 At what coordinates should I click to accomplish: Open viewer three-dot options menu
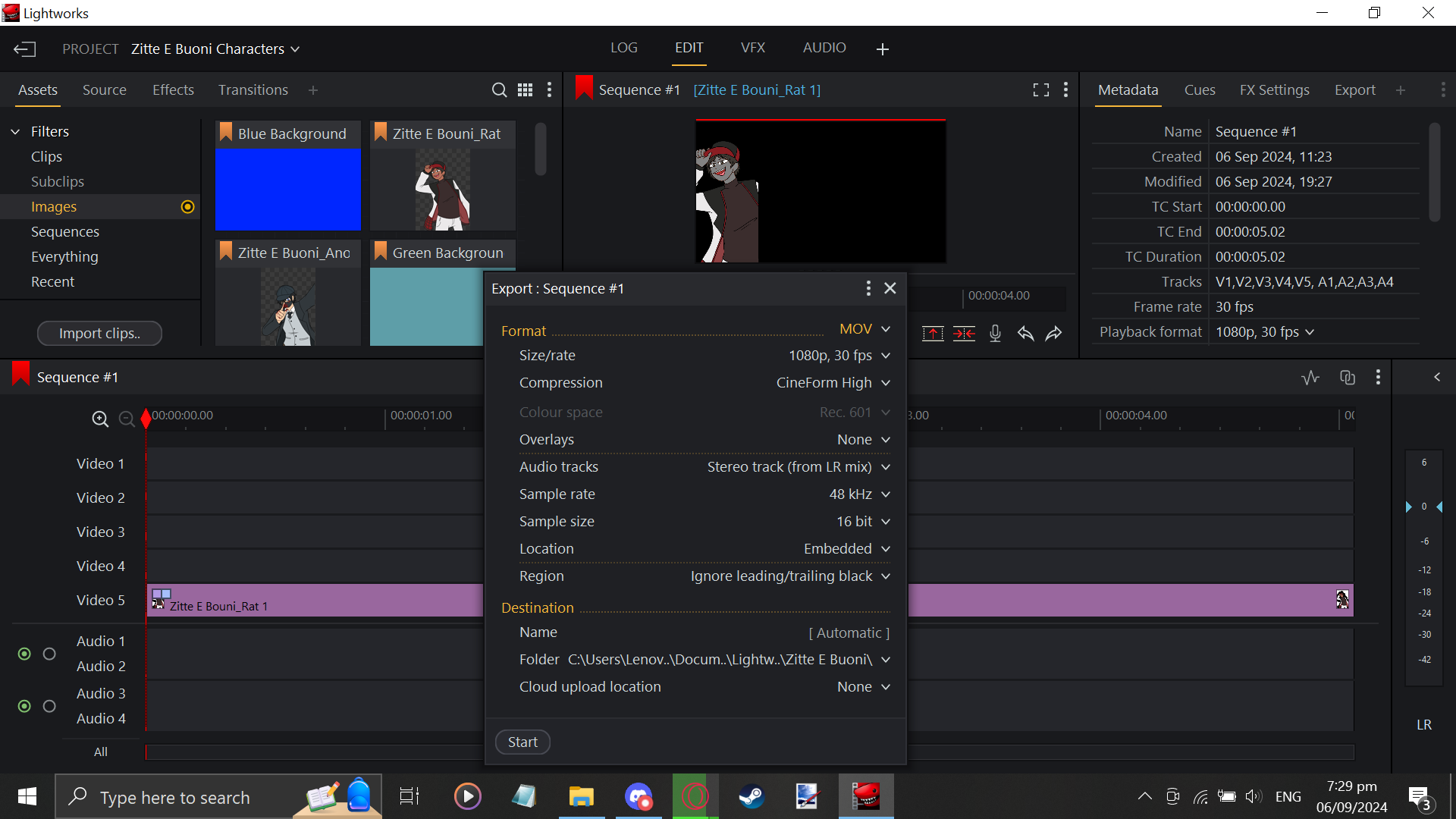pyautogui.click(x=1065, y=90)
